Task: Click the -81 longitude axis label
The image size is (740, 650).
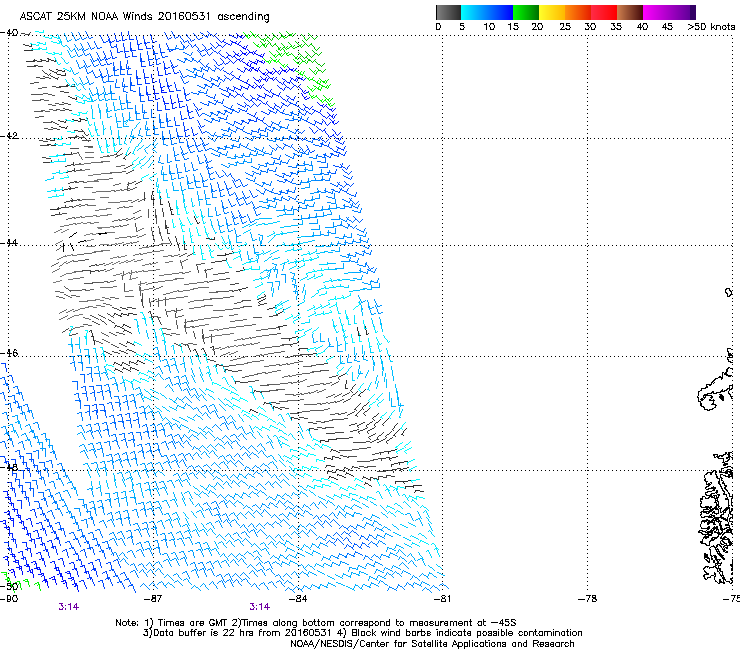Action: (442, 599)
